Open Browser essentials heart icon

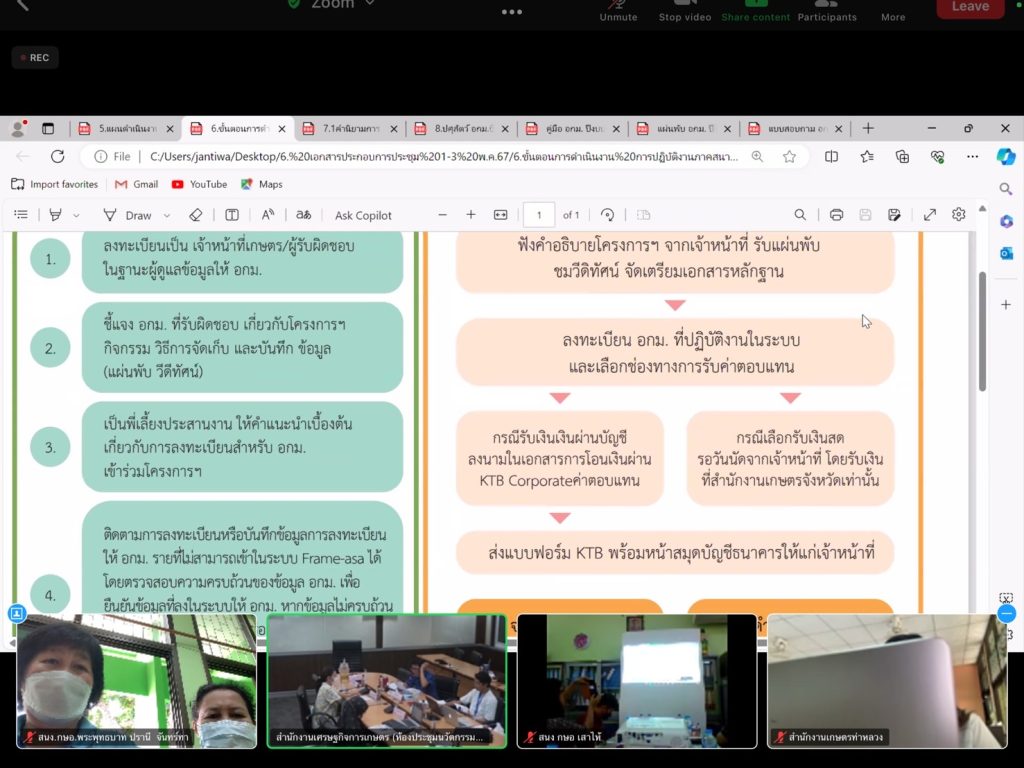(x=938, y=157)
